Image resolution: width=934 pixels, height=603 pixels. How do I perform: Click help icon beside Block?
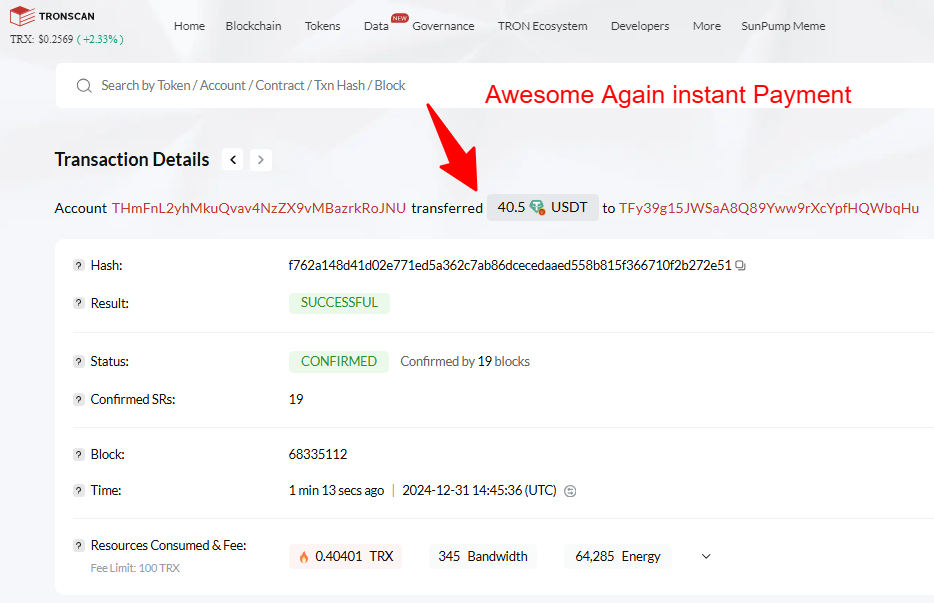coord(79,455)
